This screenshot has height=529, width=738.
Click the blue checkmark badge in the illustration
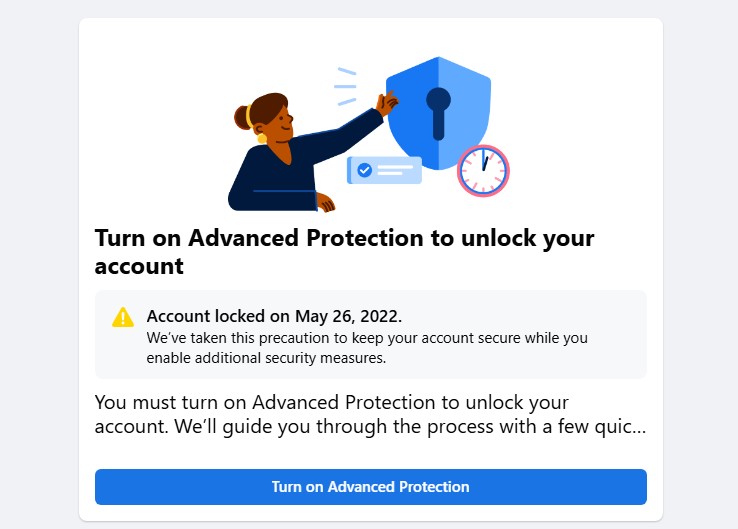coord(364,170)
